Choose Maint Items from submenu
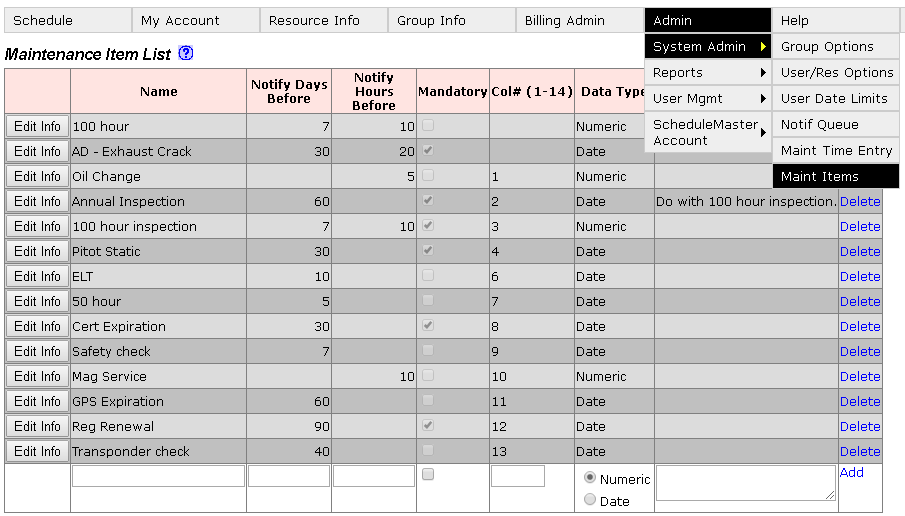 pyautogui.click(x=836, y=176)
